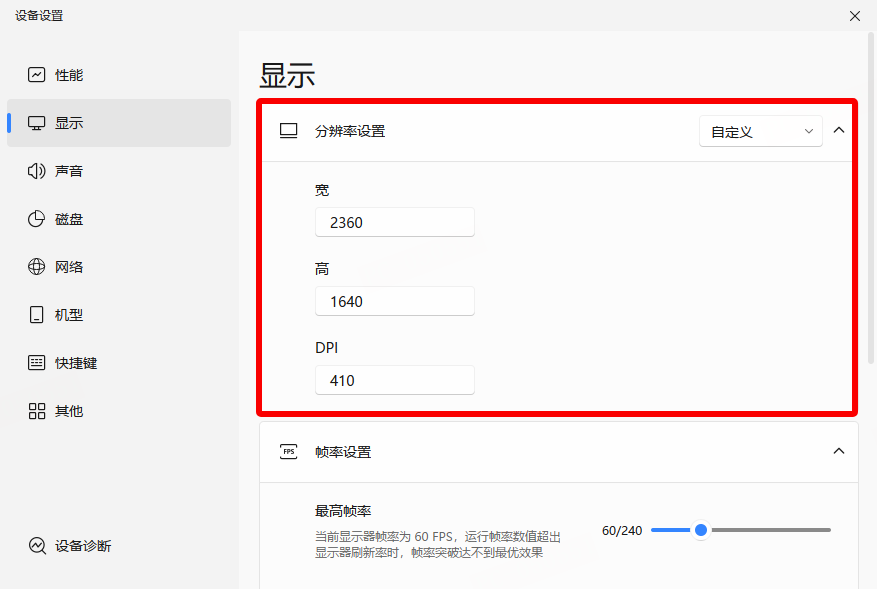The image size is (877, 589).
Task: Click the 宽 input field showing 2360
Action: click(x=394, y=223)
